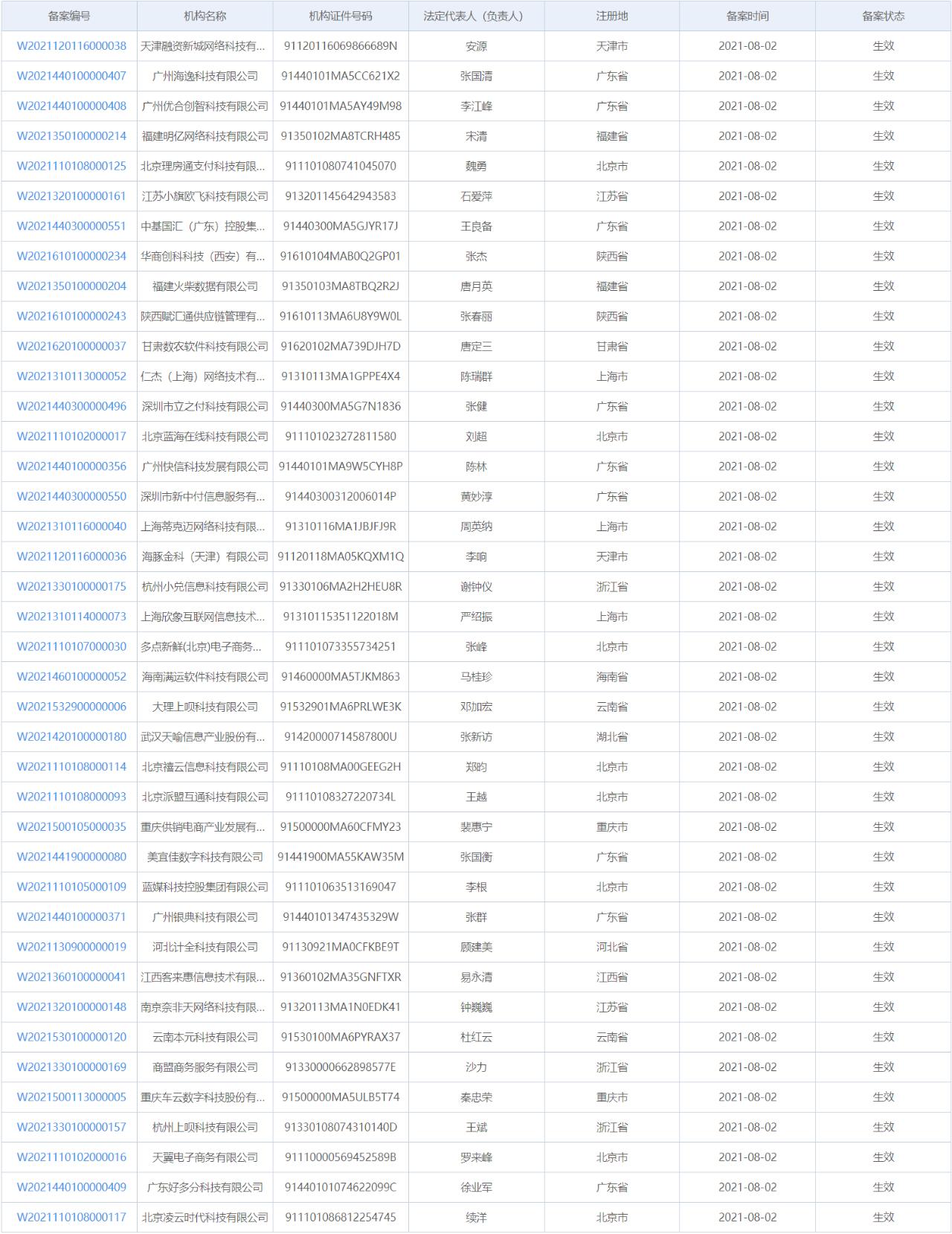Click registration place 湖北省
This screenshot has height=1234, width=952.
coord(612,736)
